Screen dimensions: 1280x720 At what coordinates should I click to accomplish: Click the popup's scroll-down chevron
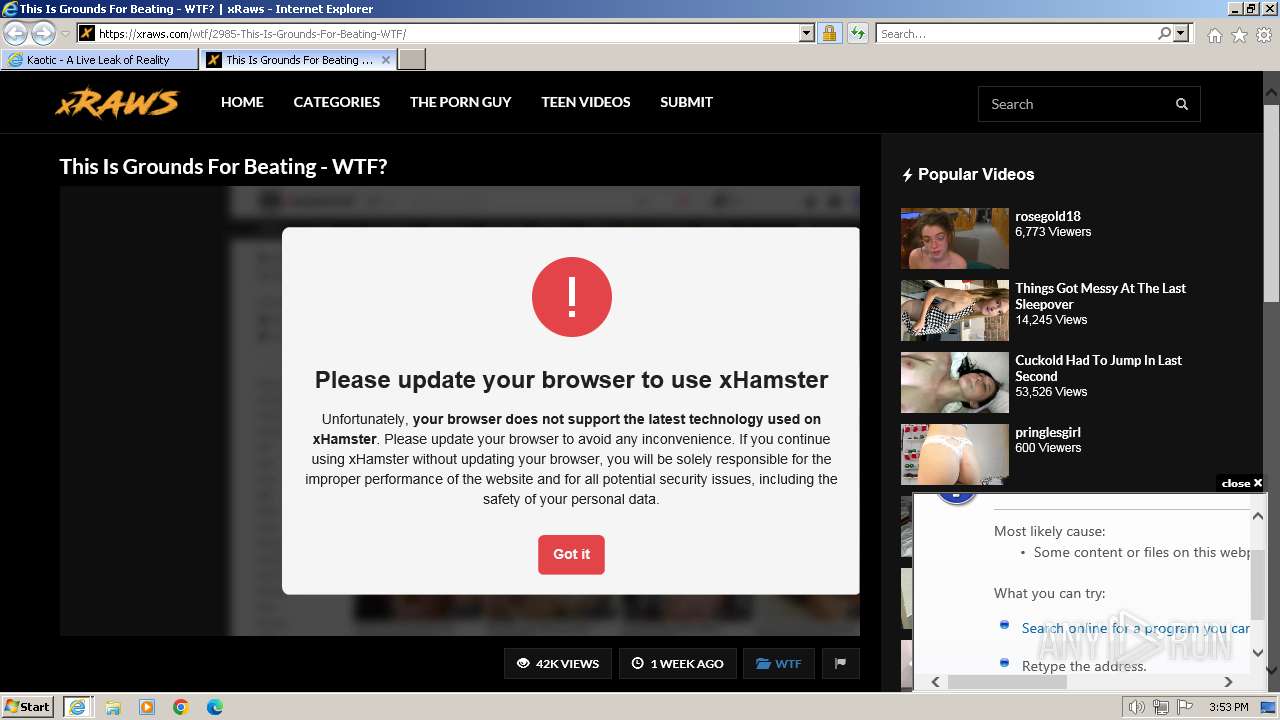pos(1259,652)
